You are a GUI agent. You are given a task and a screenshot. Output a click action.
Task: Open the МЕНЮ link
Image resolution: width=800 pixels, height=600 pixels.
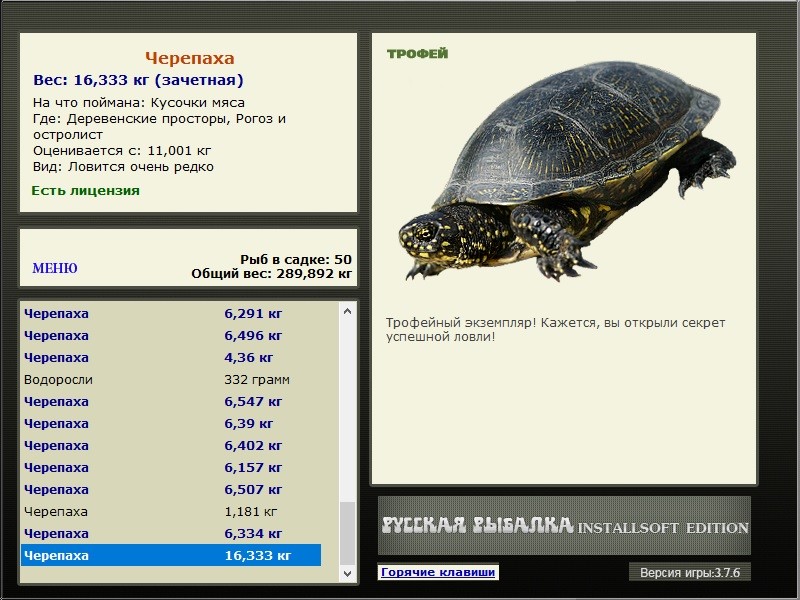pyautogui.click(x=55, y=268)
